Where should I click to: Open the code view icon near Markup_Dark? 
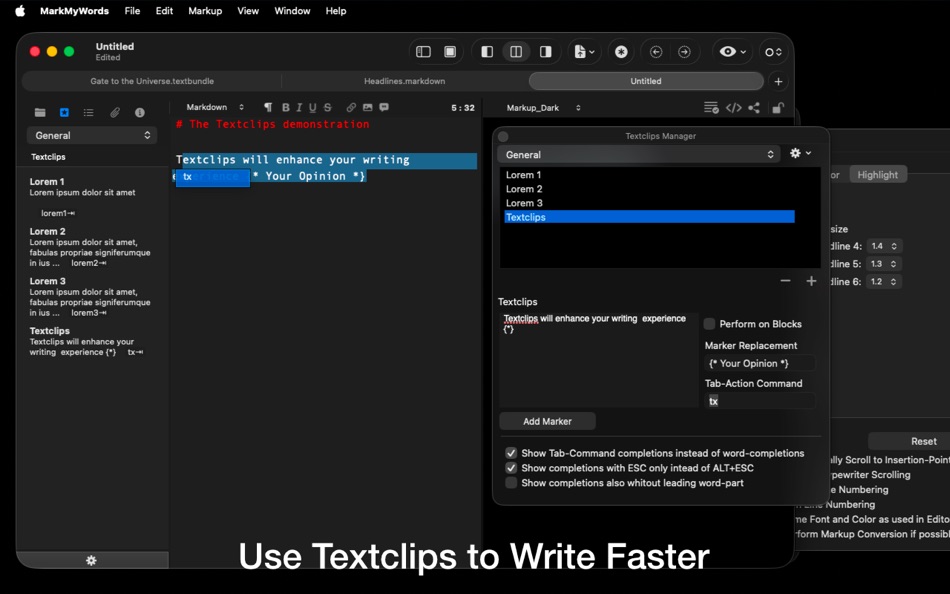(x=733, y=107)
